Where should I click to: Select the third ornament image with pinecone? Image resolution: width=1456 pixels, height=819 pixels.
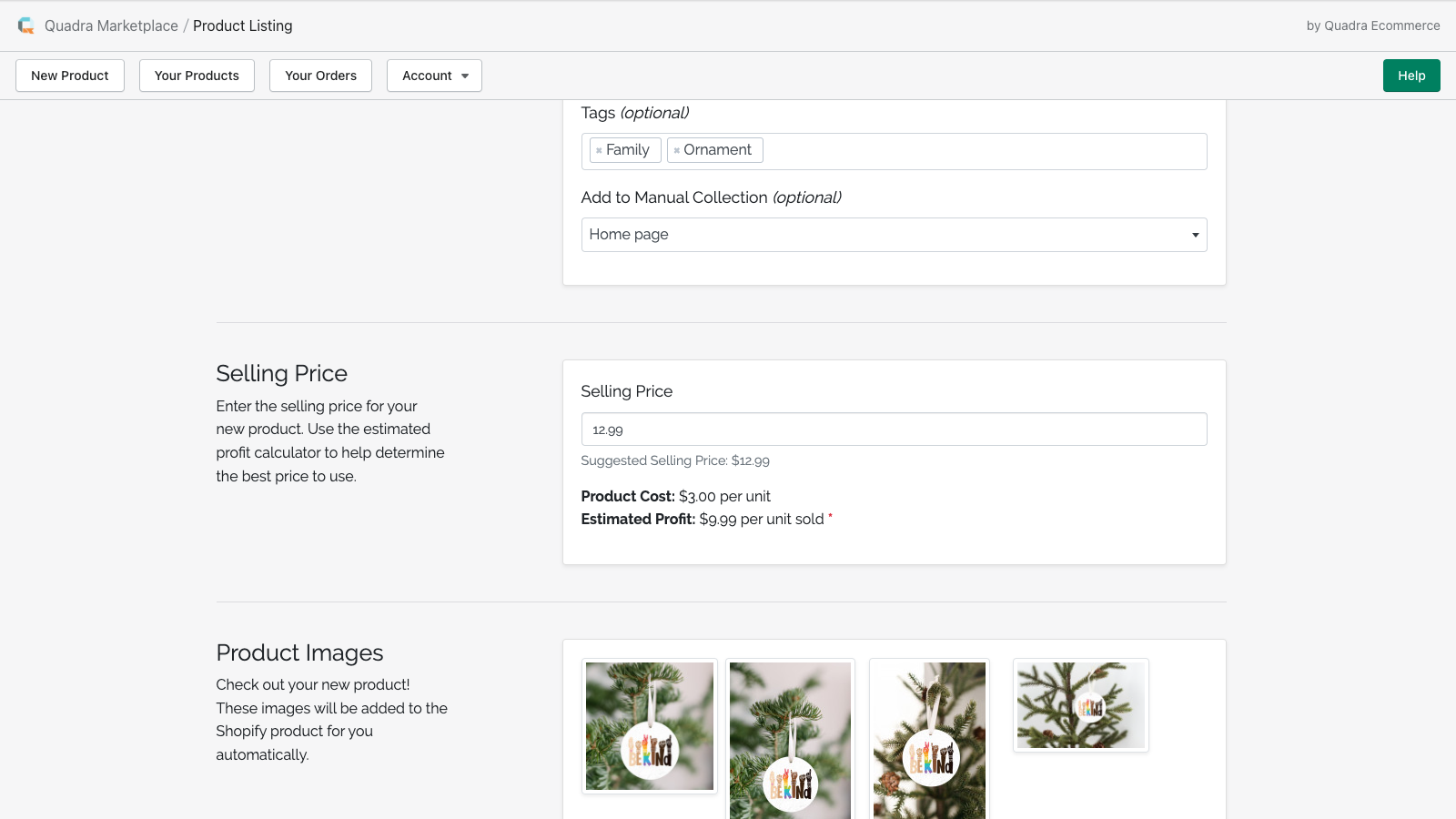[929, 739]
